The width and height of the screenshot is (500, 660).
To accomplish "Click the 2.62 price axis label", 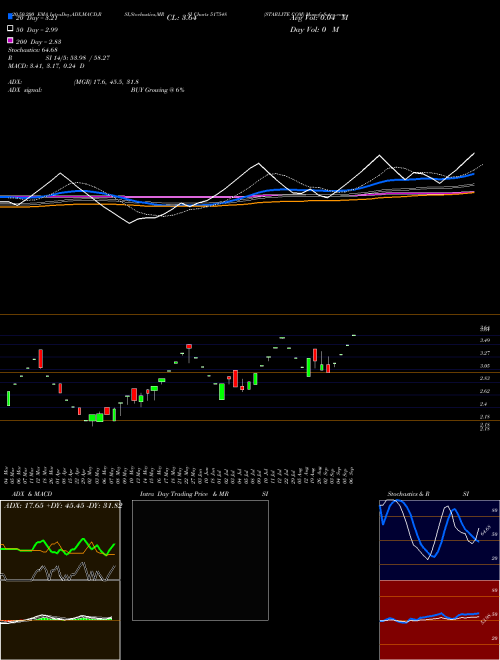I will 485,391.
